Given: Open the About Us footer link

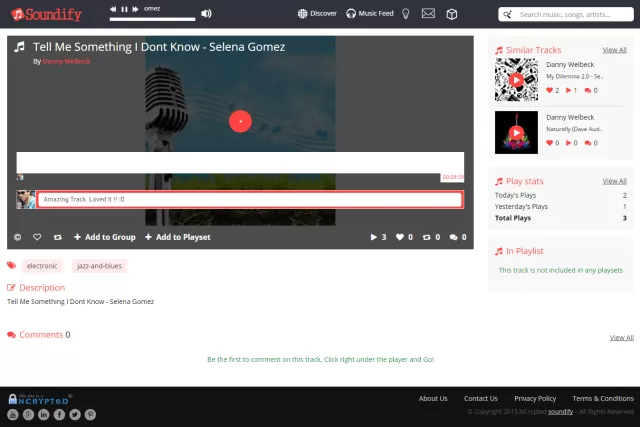Looking at the screenshot, I should [433, 398].
